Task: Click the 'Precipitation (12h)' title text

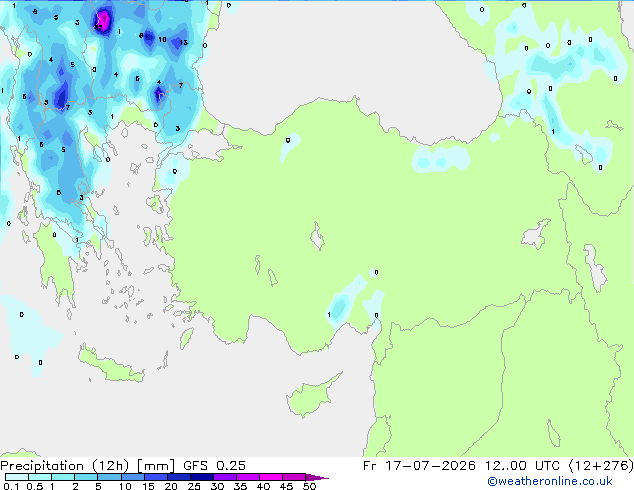Action: click(x=65, y=466)
